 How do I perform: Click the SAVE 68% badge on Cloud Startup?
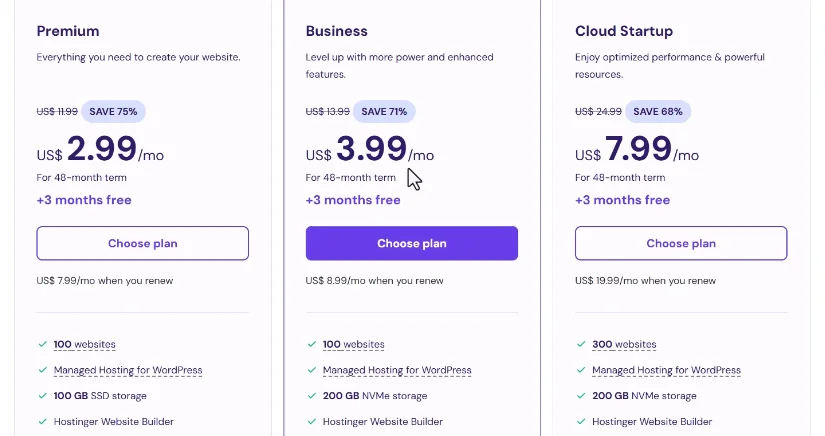657,110
